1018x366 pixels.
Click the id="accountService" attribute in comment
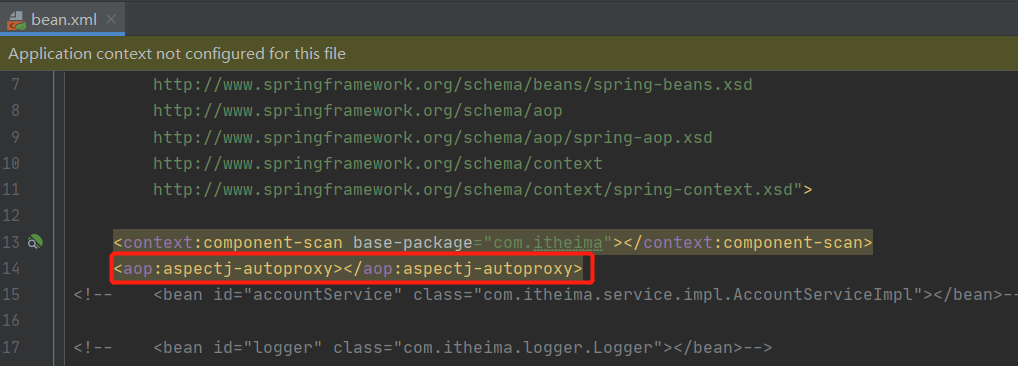pyautogui.click(x=308, y=295)
